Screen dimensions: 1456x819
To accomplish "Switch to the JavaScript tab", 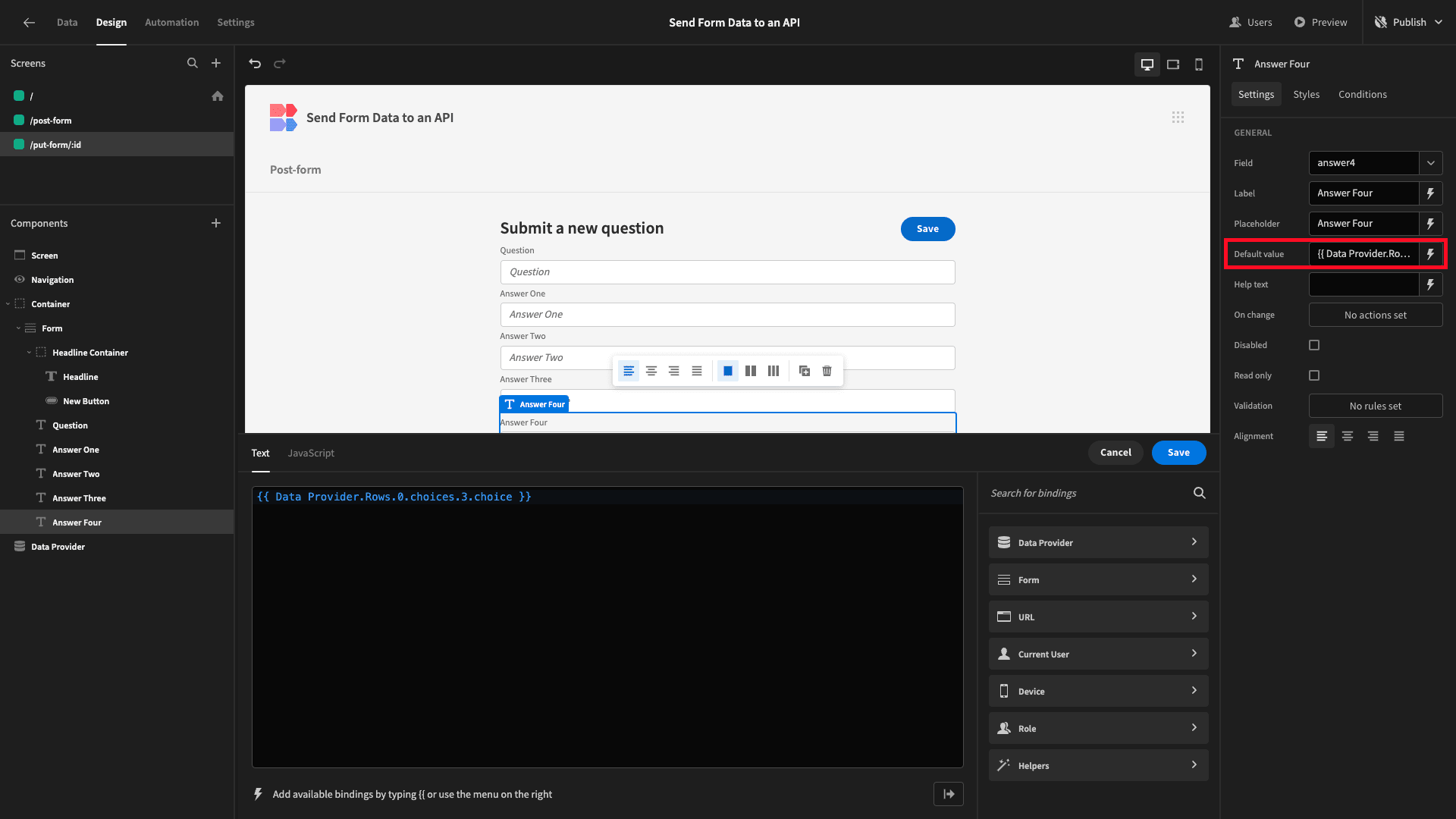I will (311, 452).
